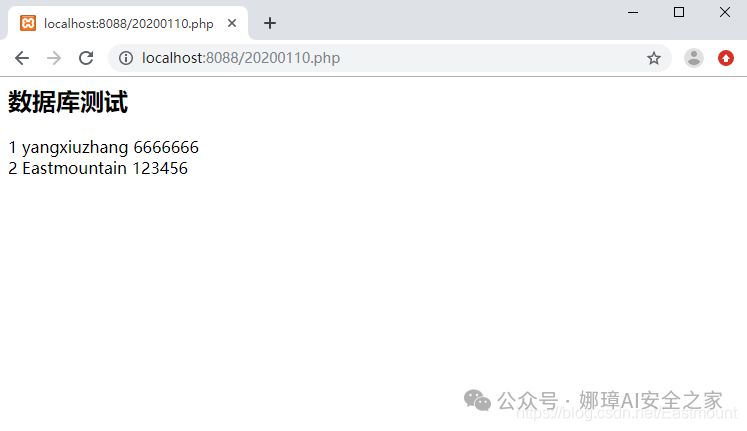Go back using the back arrow

point(22,58)
